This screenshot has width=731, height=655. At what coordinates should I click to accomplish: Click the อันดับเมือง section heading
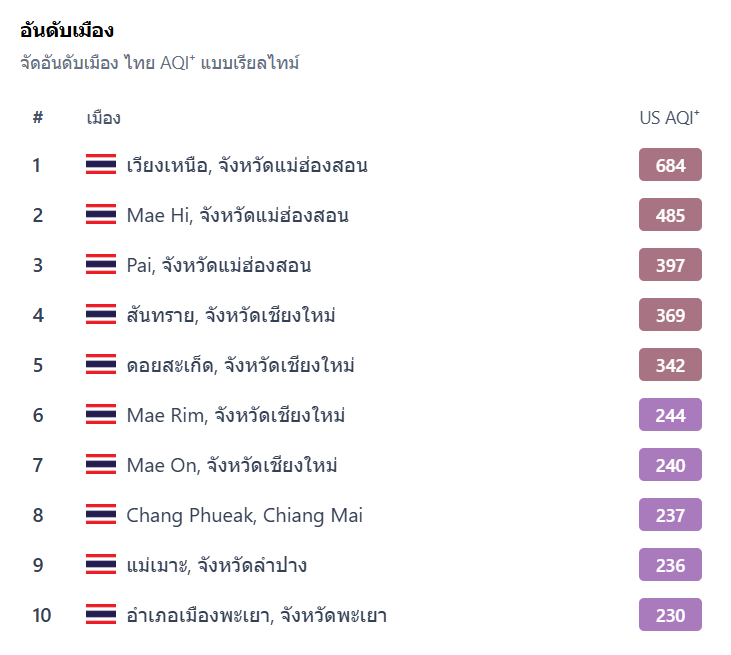(x=67, y=30)
